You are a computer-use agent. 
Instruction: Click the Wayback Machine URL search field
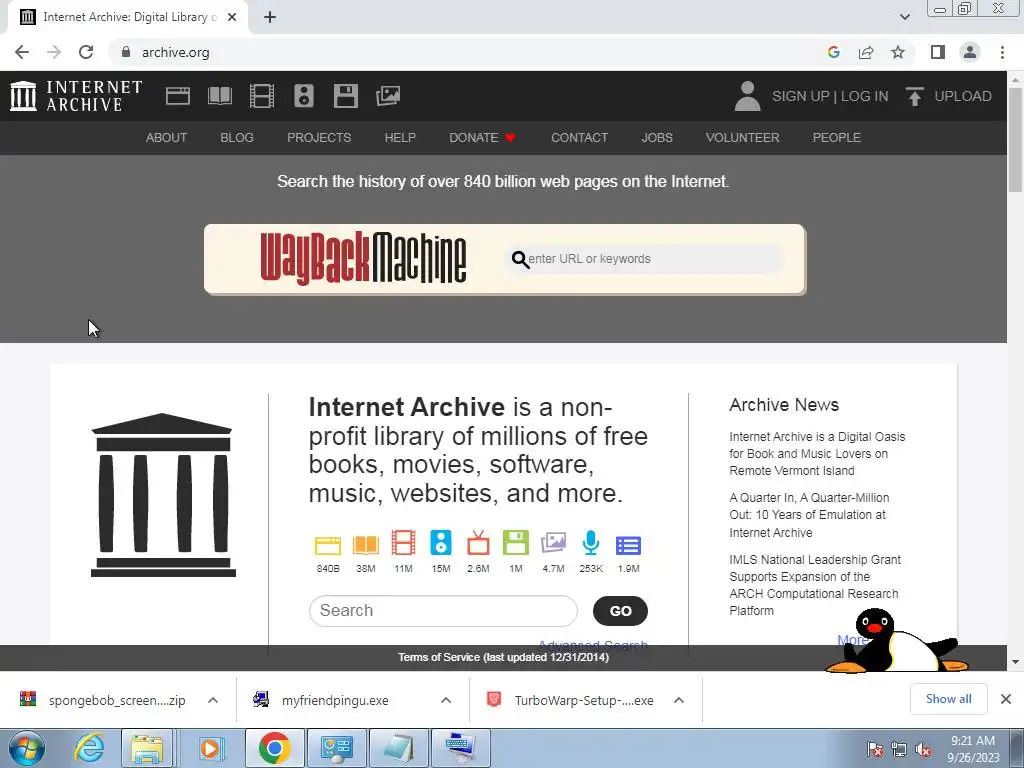645,259
